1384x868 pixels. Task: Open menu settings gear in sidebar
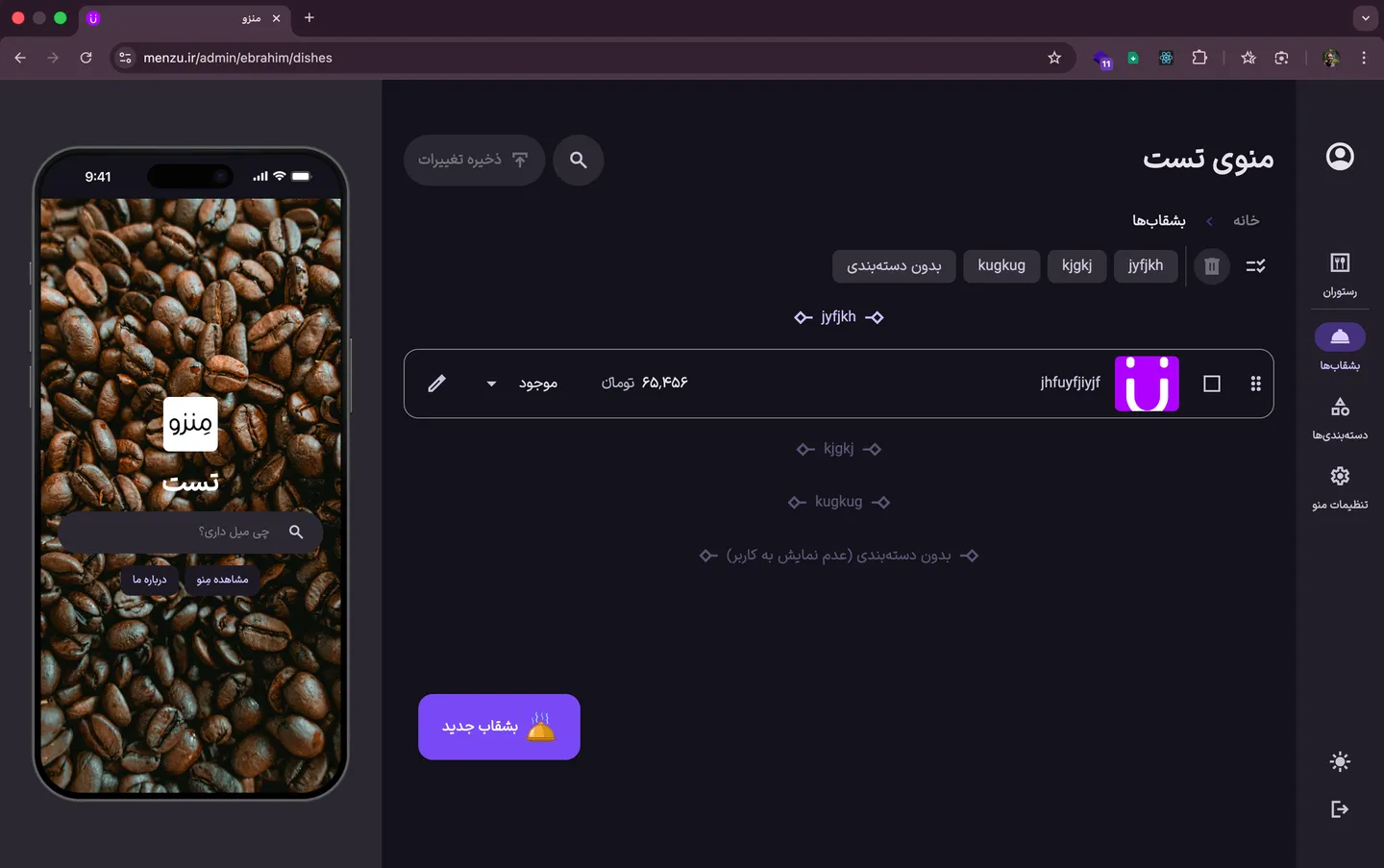pos(1340,486)
